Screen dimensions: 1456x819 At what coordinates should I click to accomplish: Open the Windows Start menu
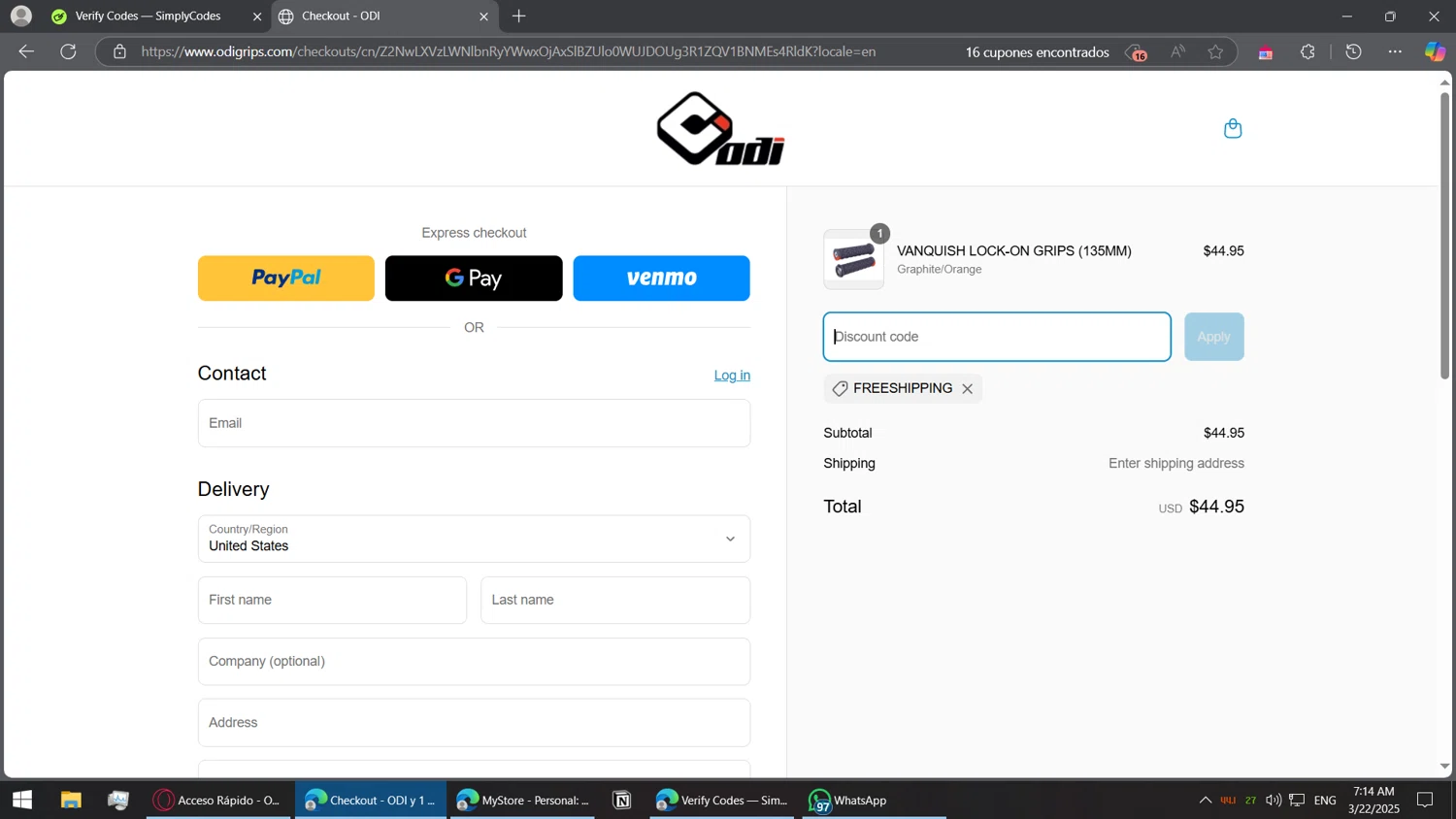coord(22,800)
